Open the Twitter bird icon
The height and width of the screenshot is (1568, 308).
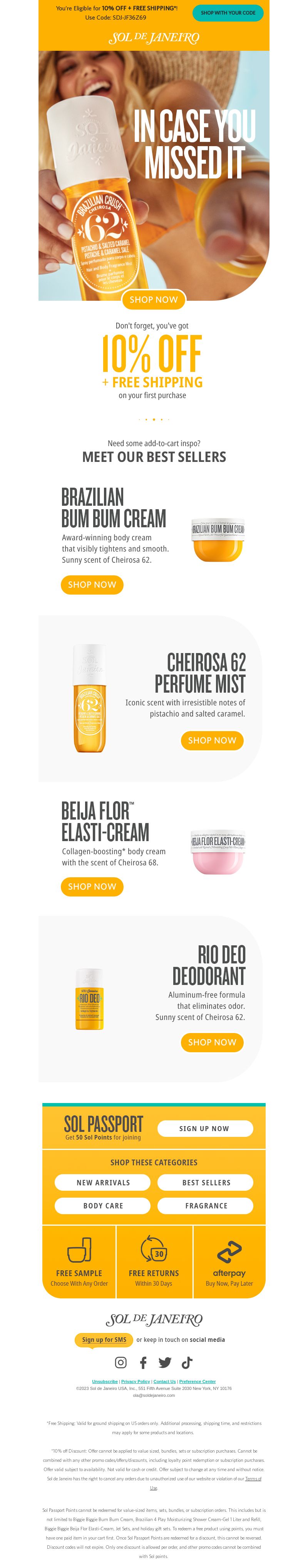[165, 1362]
